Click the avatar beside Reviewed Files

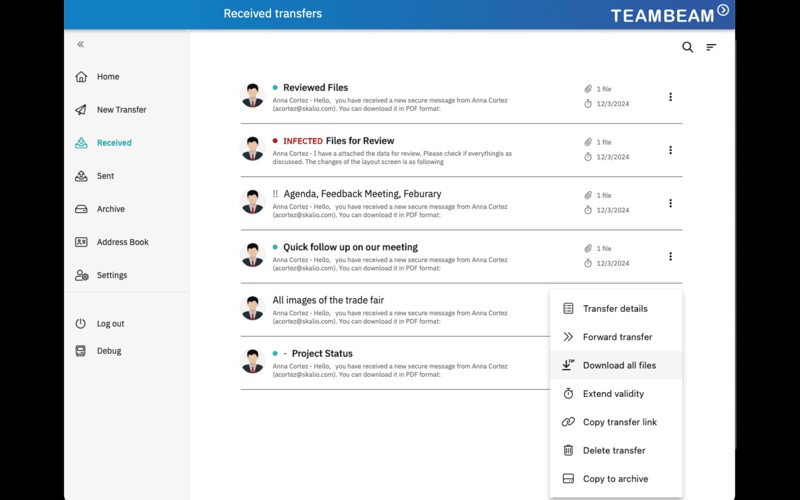point(253,95)
